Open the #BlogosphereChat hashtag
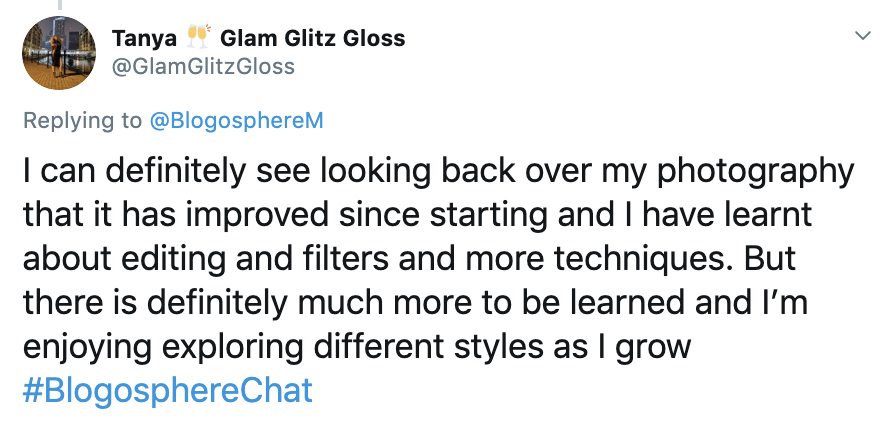The height and width of the screenshot is (424, 894). pos(167,388)
